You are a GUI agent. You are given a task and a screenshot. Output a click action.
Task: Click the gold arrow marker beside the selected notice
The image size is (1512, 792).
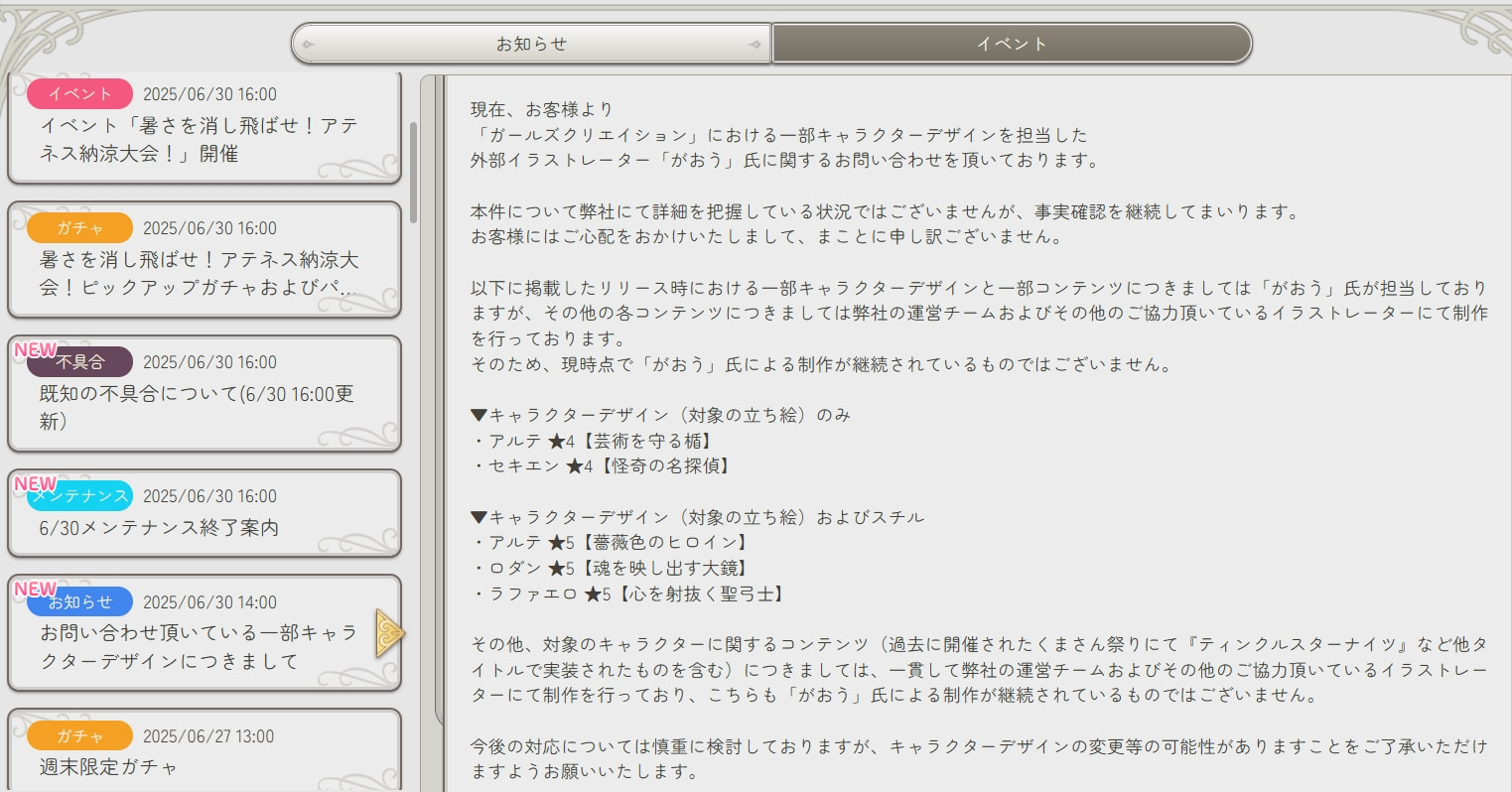point(389,633)
